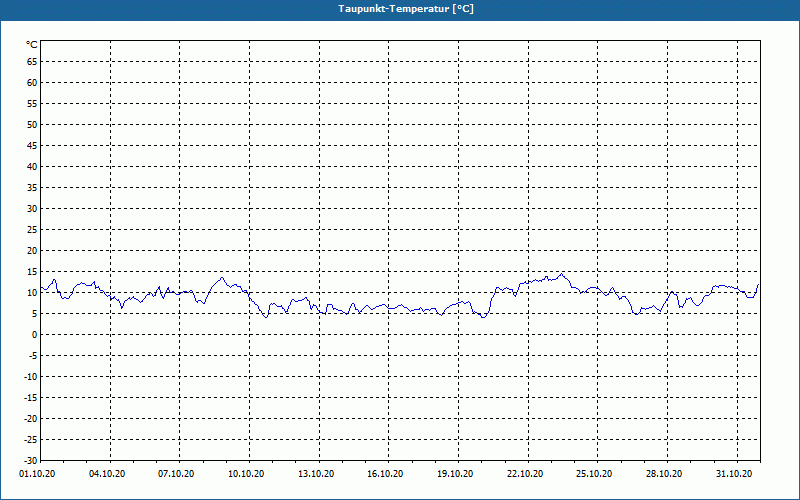Click the y-axis value -30
Screen dimensions: 800x500
pyautogui.click(x=31, y=461)
